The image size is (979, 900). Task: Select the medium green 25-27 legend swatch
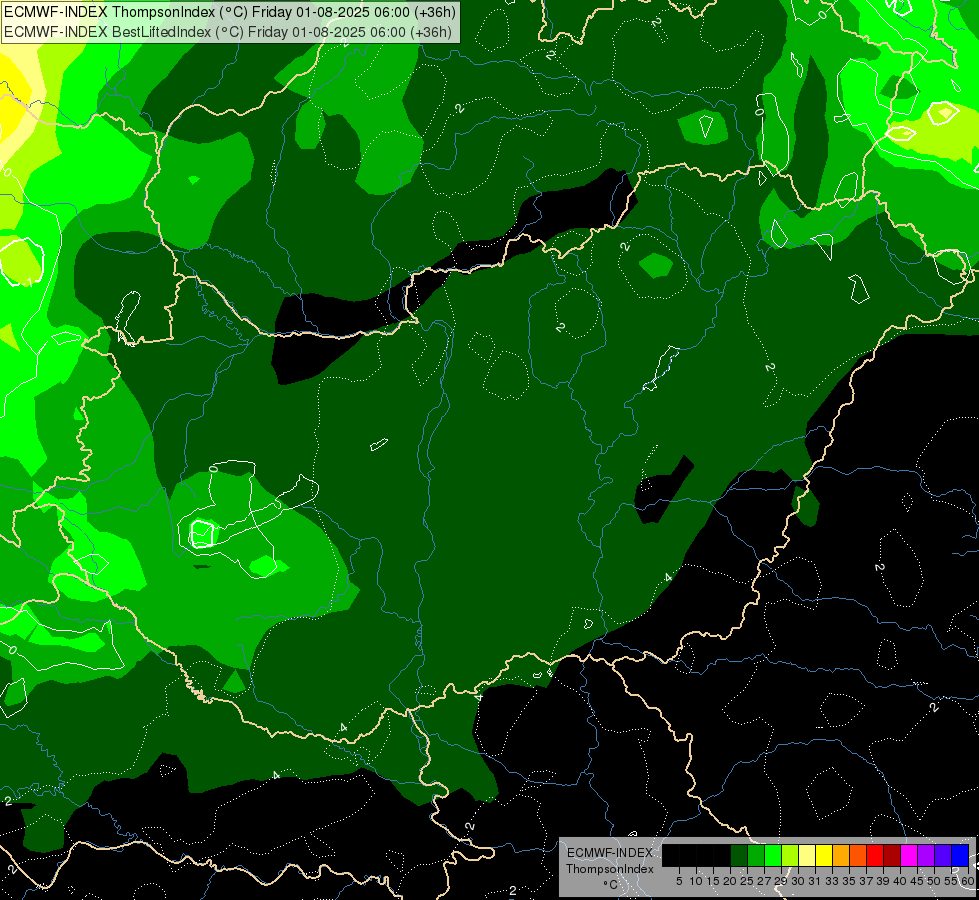pos(755,855)
